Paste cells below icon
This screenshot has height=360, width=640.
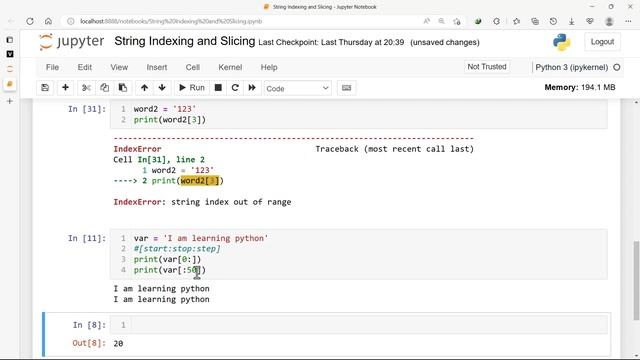point(122,88)
